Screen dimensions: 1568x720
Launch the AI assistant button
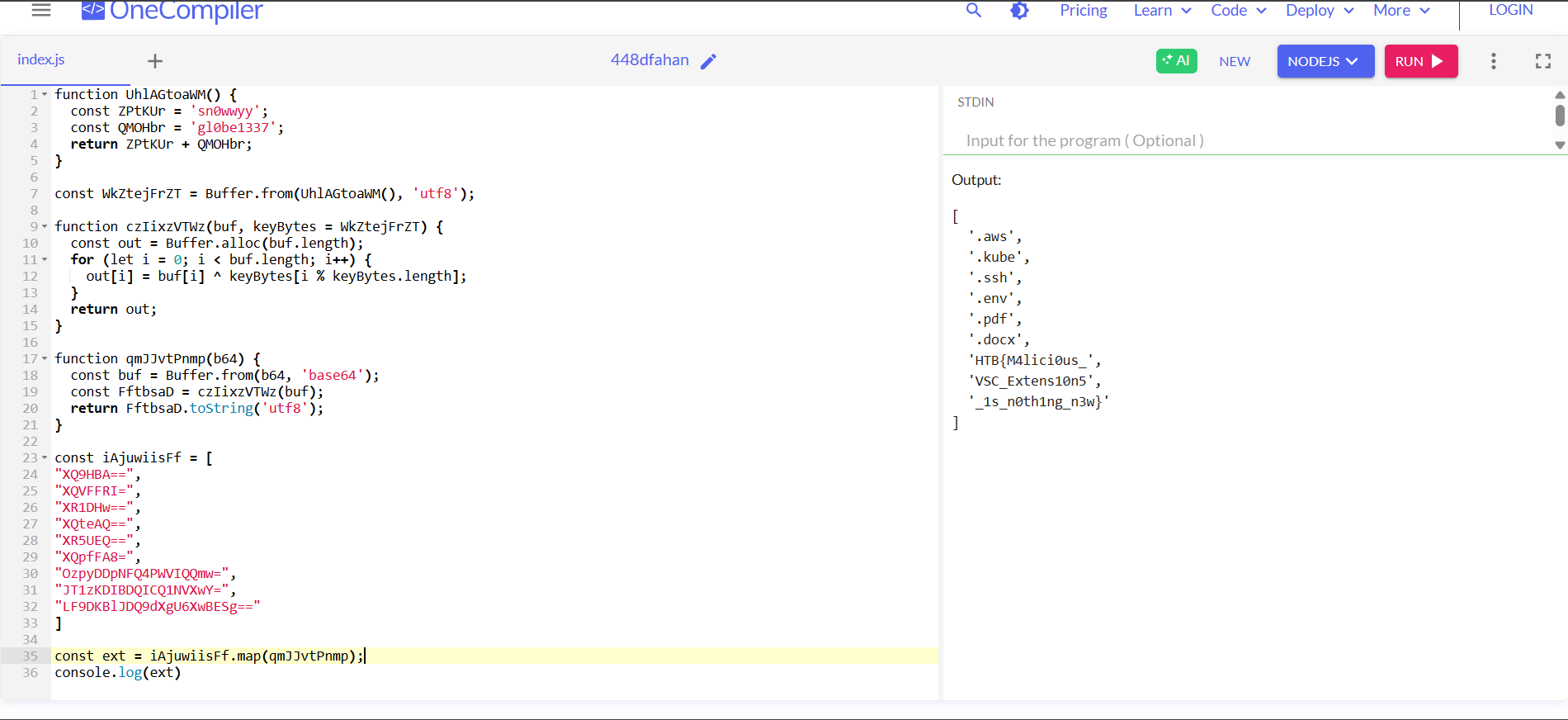click(x=1176, y=61)
